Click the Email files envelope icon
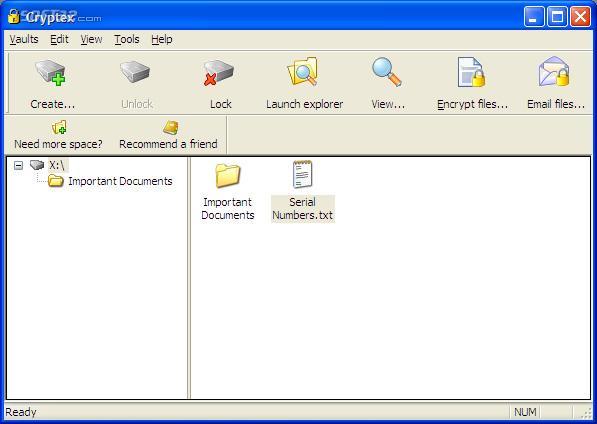This screenshot has height=424, width=597. [x=554, y=72]
